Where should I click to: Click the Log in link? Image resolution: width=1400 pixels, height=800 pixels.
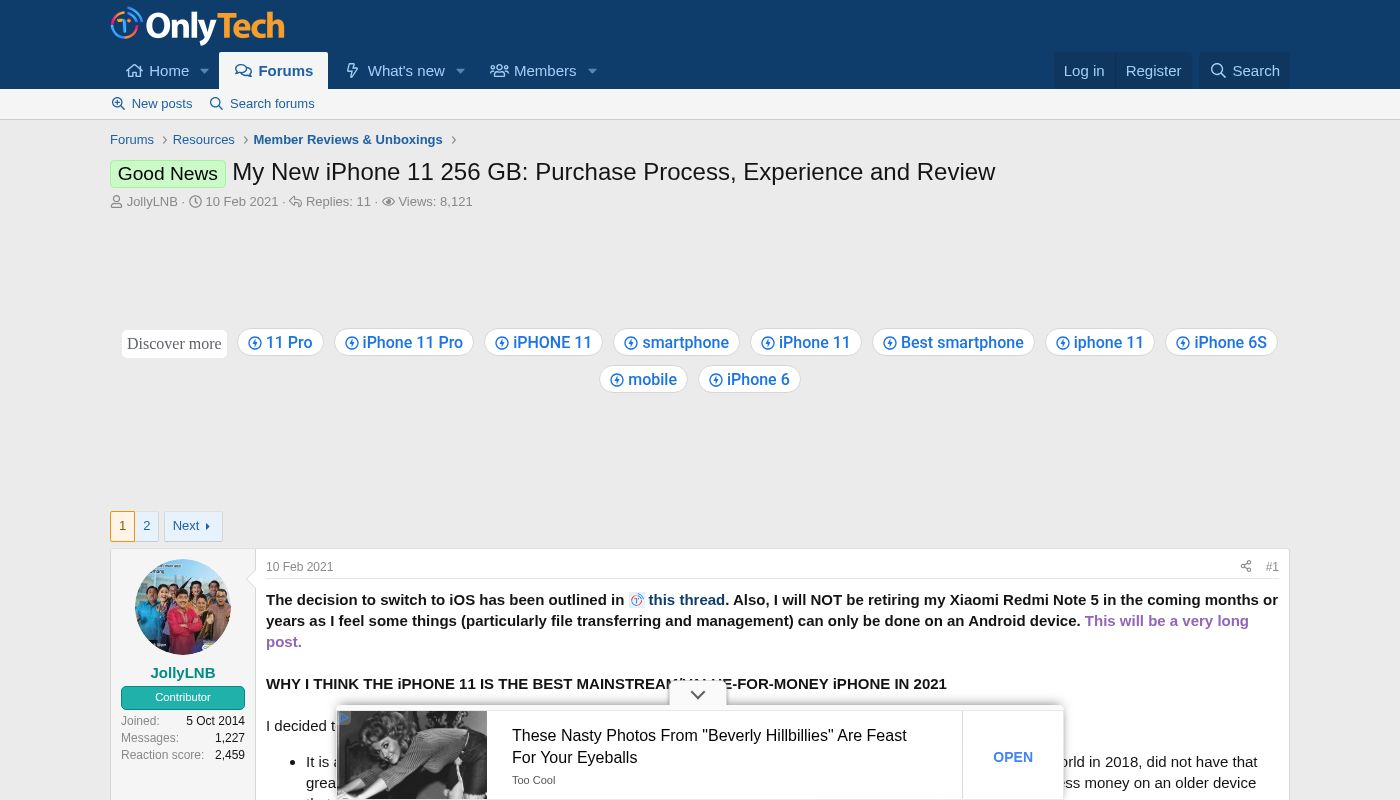click(x=1083, y=71)
